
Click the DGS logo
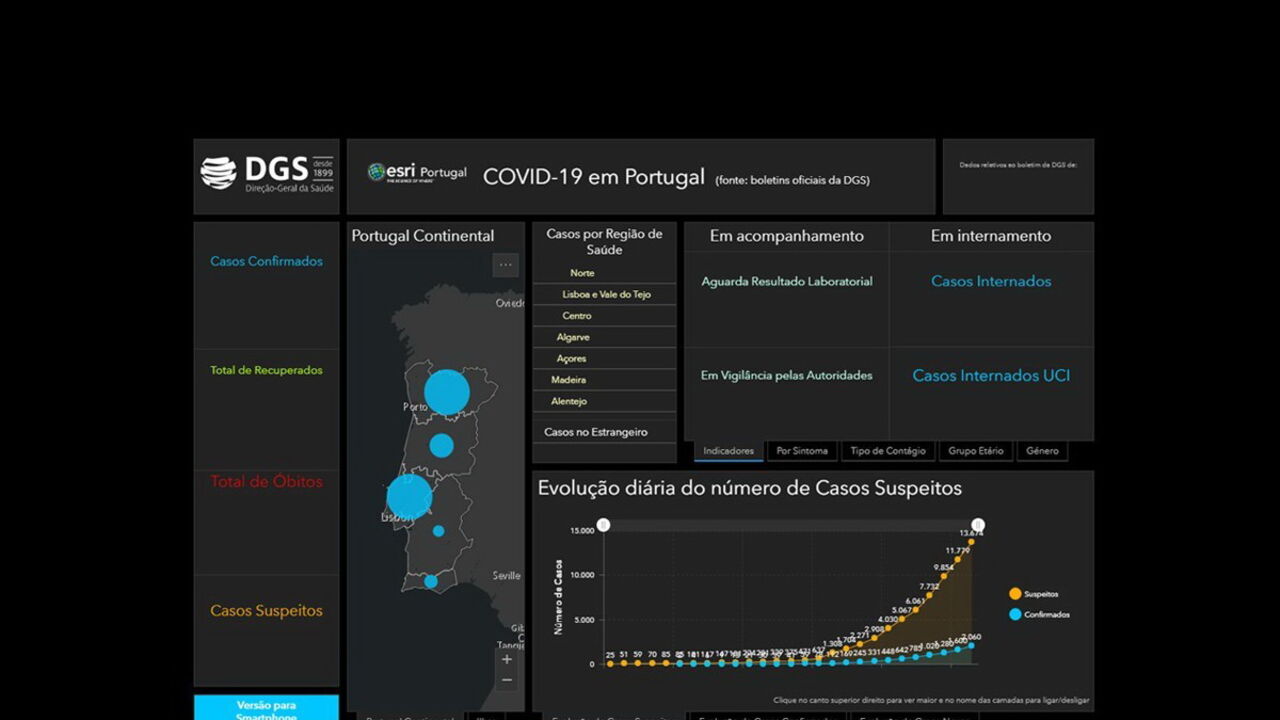click(x=267, y=173)
